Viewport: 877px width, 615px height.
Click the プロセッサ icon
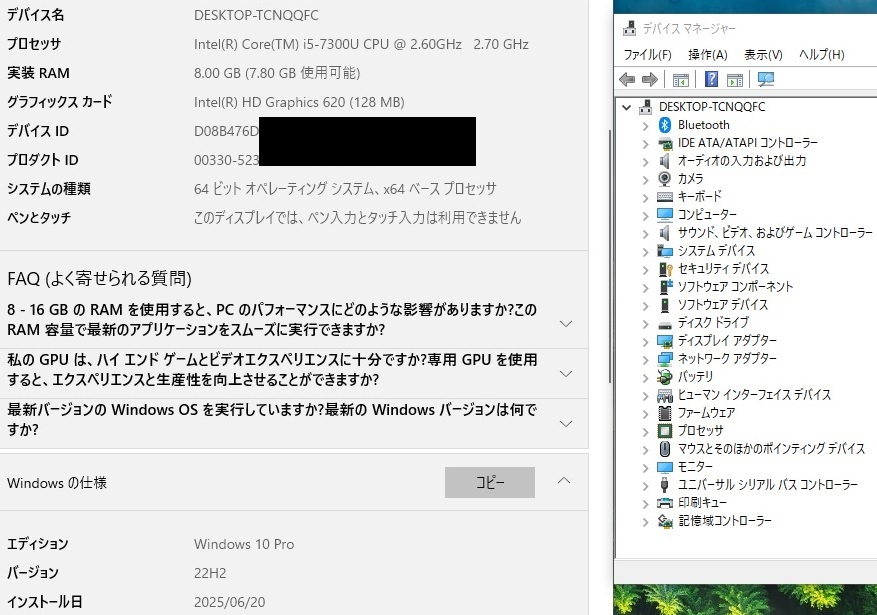click(664, 431)
